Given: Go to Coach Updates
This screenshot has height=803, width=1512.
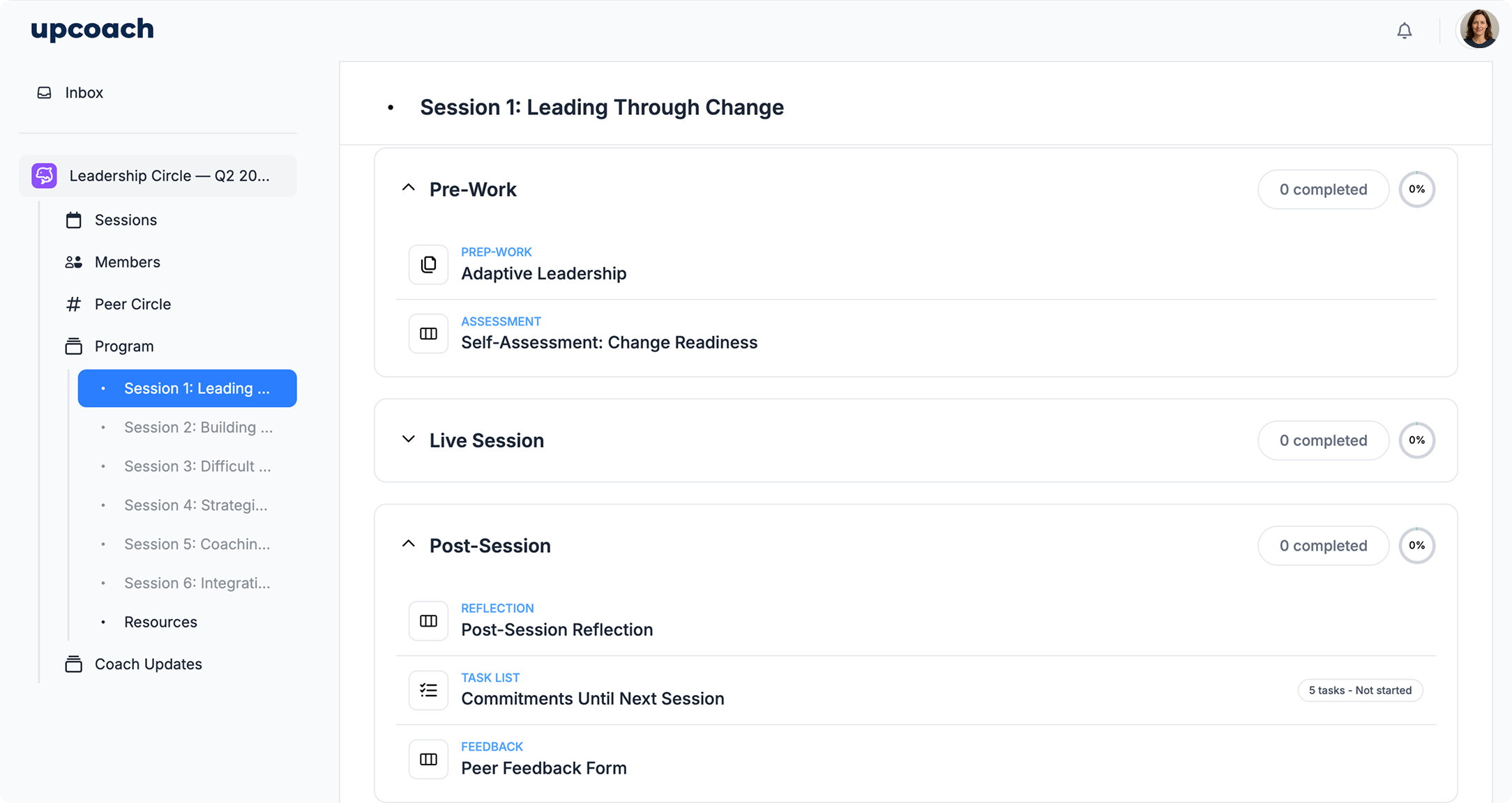Looking at the screenshot, I should pos(148,664).
